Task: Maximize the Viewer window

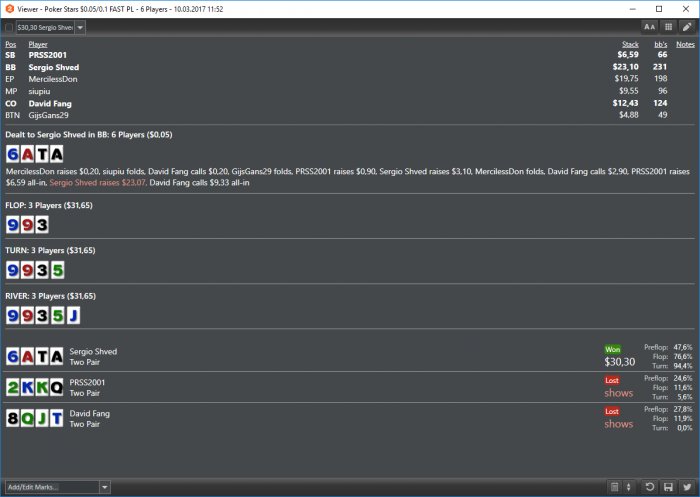Action: pyautogui.click(x=659, y=9)
